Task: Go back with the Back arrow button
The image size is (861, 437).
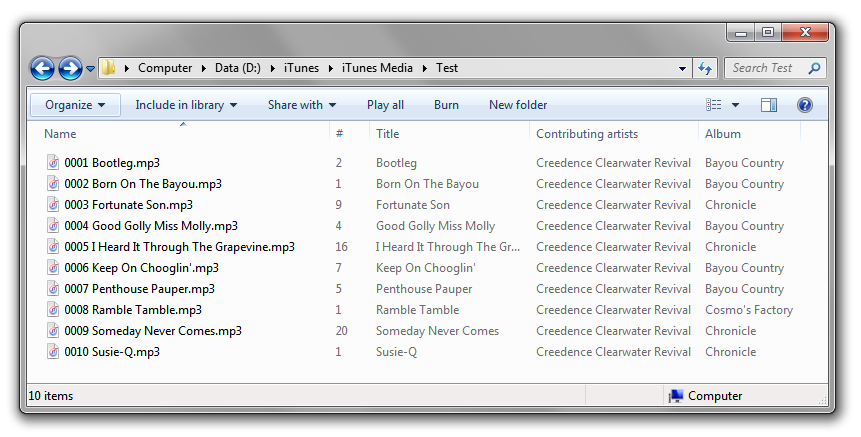Action: pos(42,69)
